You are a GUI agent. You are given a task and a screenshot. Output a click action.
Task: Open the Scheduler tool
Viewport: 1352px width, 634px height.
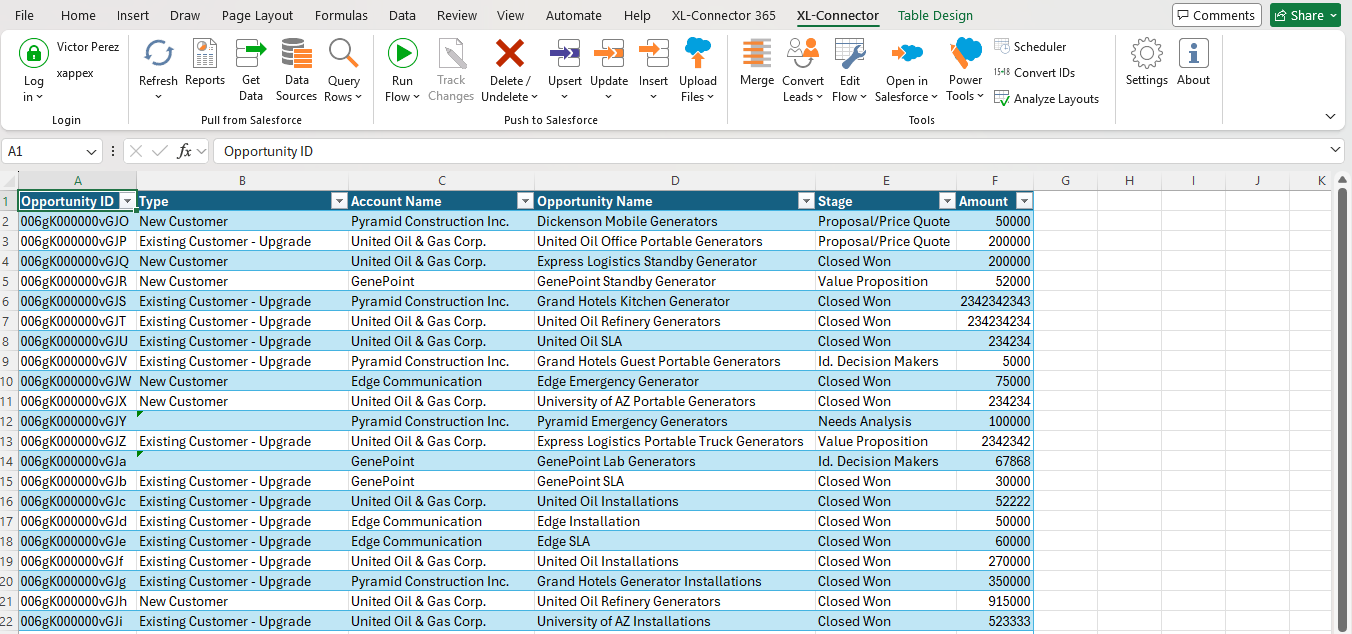(x=1030, y=47)
